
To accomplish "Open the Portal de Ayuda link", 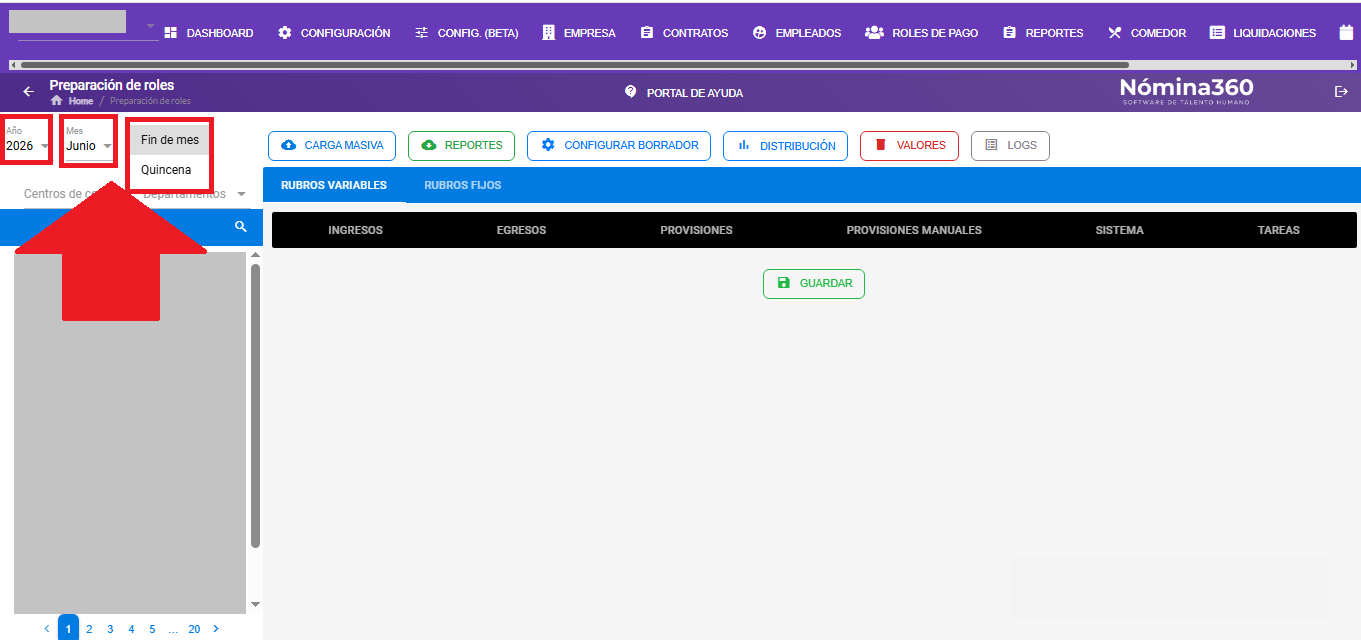I will pyautogui.click(x=684, y=92).
